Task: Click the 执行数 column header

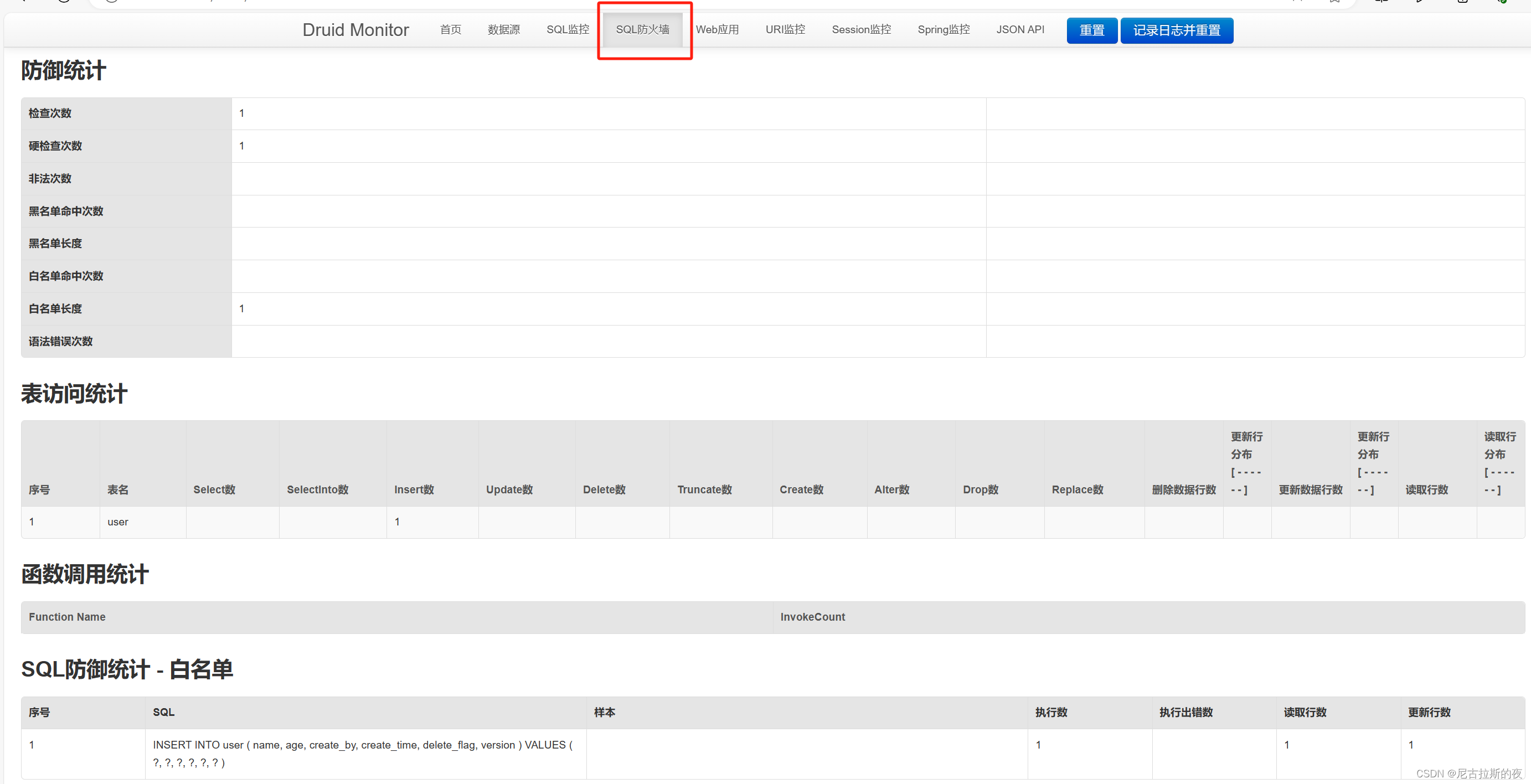Action: (1051, 712)
